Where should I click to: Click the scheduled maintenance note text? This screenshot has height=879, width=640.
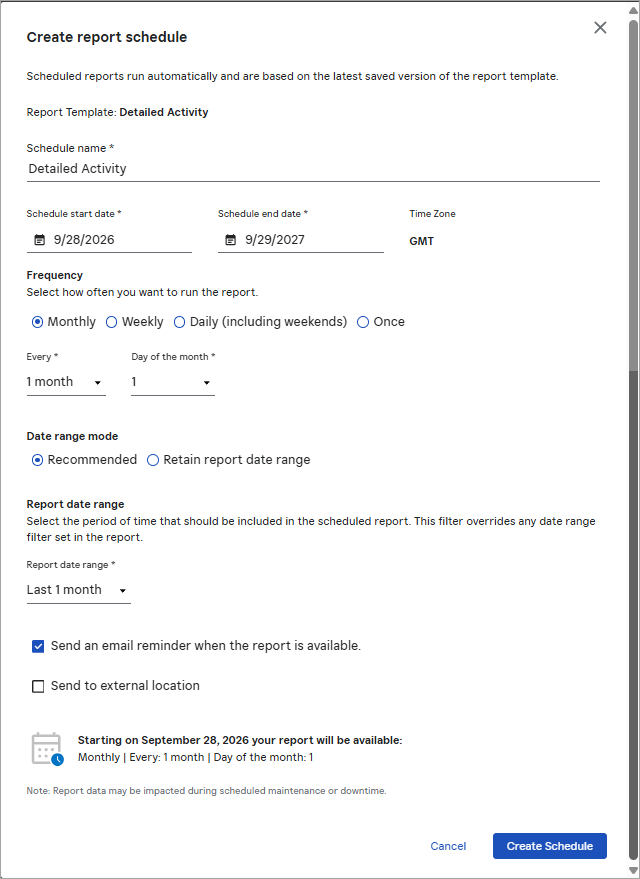(206, 791)
